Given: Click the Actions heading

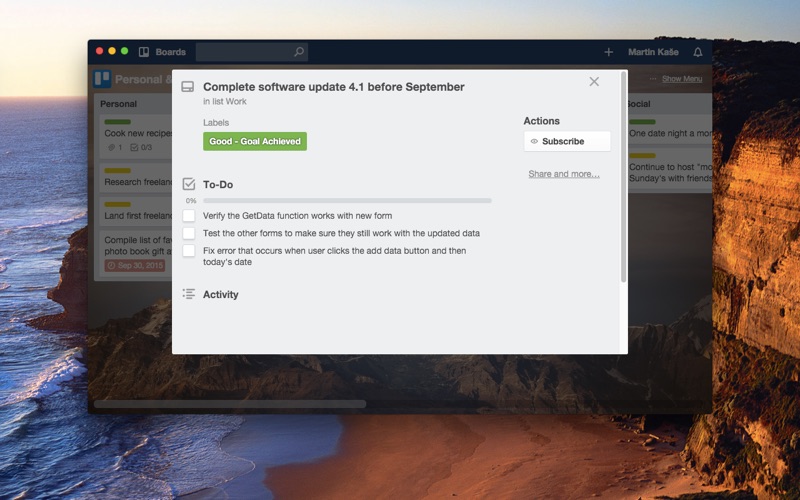Looking at the screenshot, I should (541, 121).
